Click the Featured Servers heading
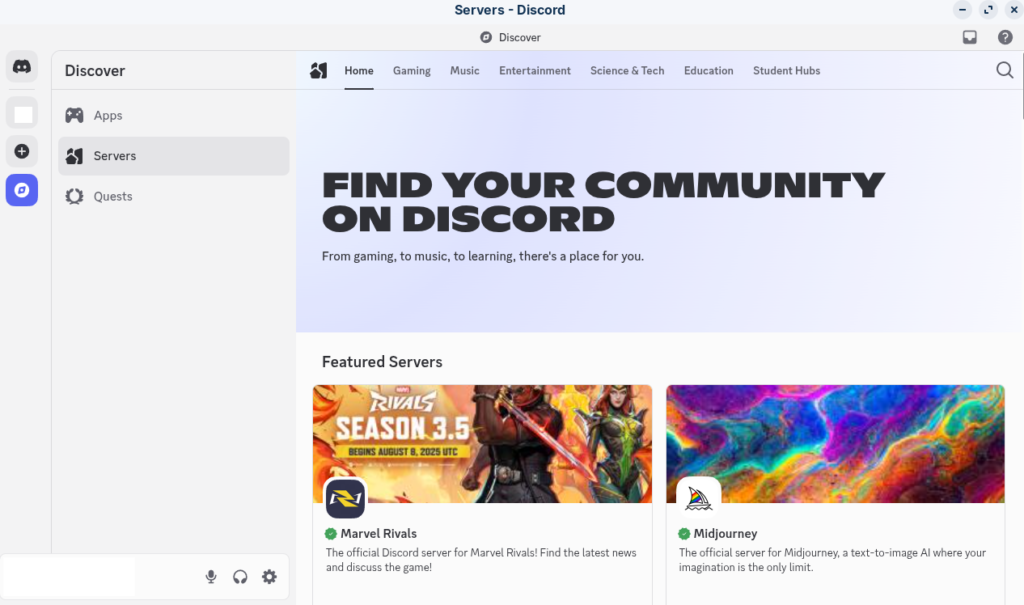Image resolution: width=1024 pixels, height=605 pixels. 382,362
